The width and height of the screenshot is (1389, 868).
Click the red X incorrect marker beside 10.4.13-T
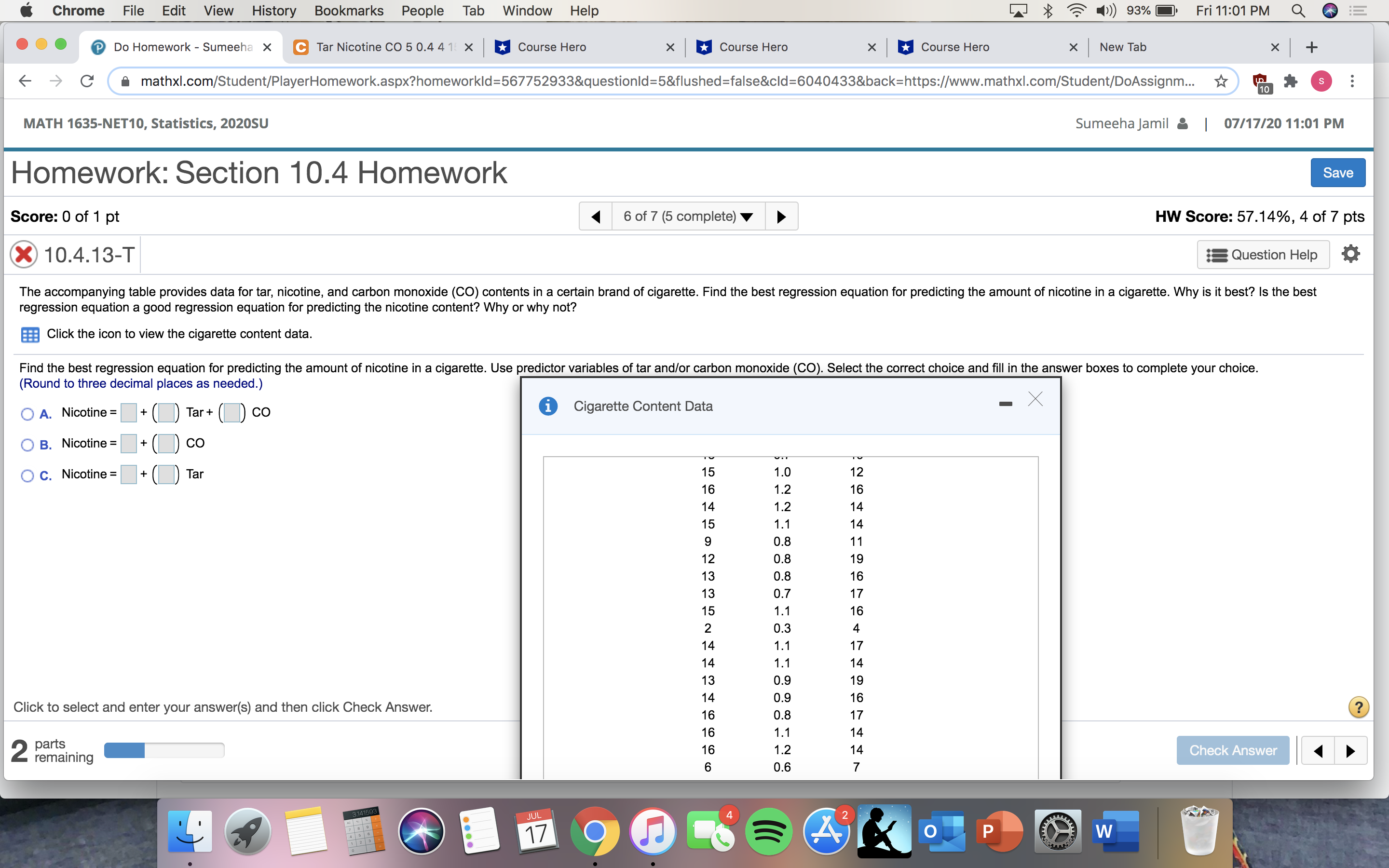pyautogui.click(x=23, y=254)
